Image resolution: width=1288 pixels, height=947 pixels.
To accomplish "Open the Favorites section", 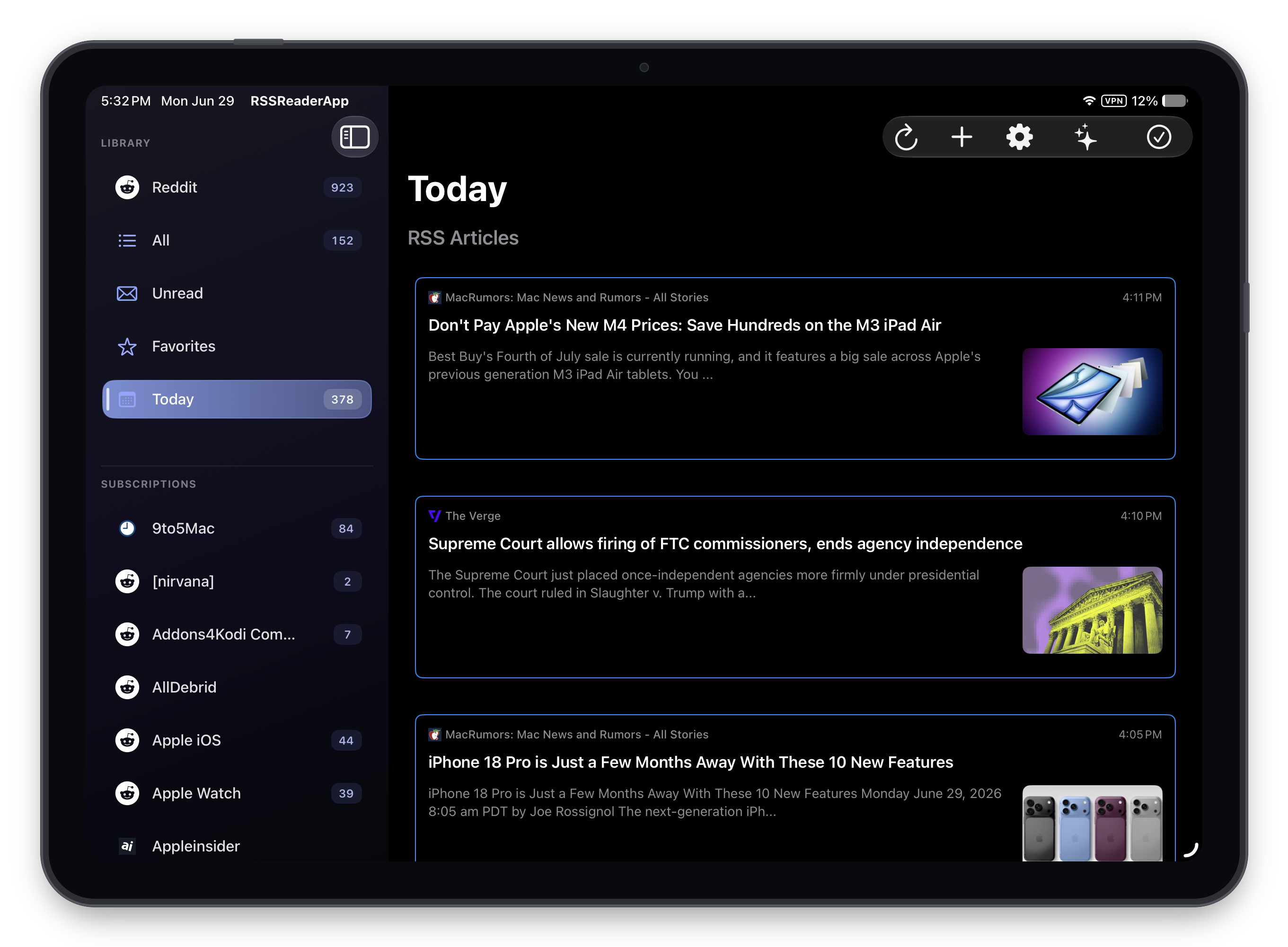I will (237, 346).
